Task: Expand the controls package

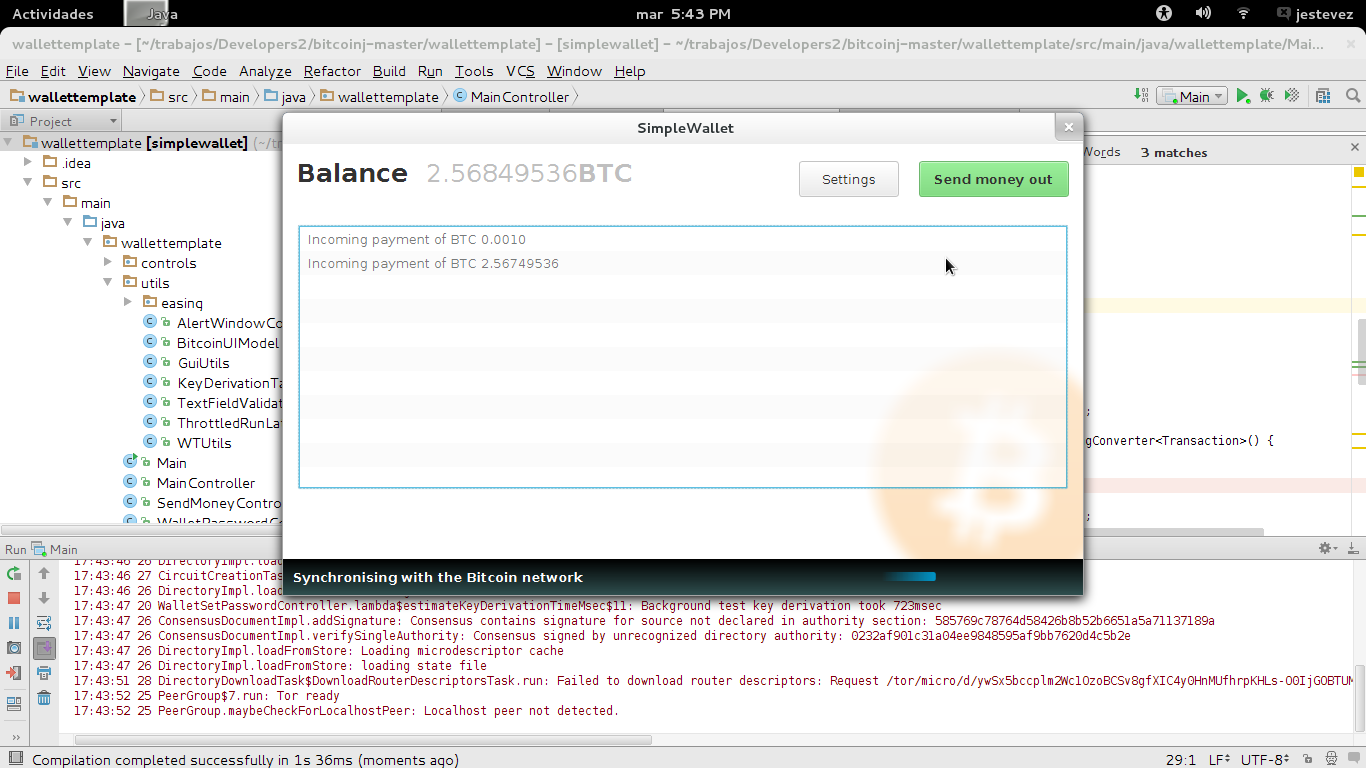Action: [x=108, y=262]
